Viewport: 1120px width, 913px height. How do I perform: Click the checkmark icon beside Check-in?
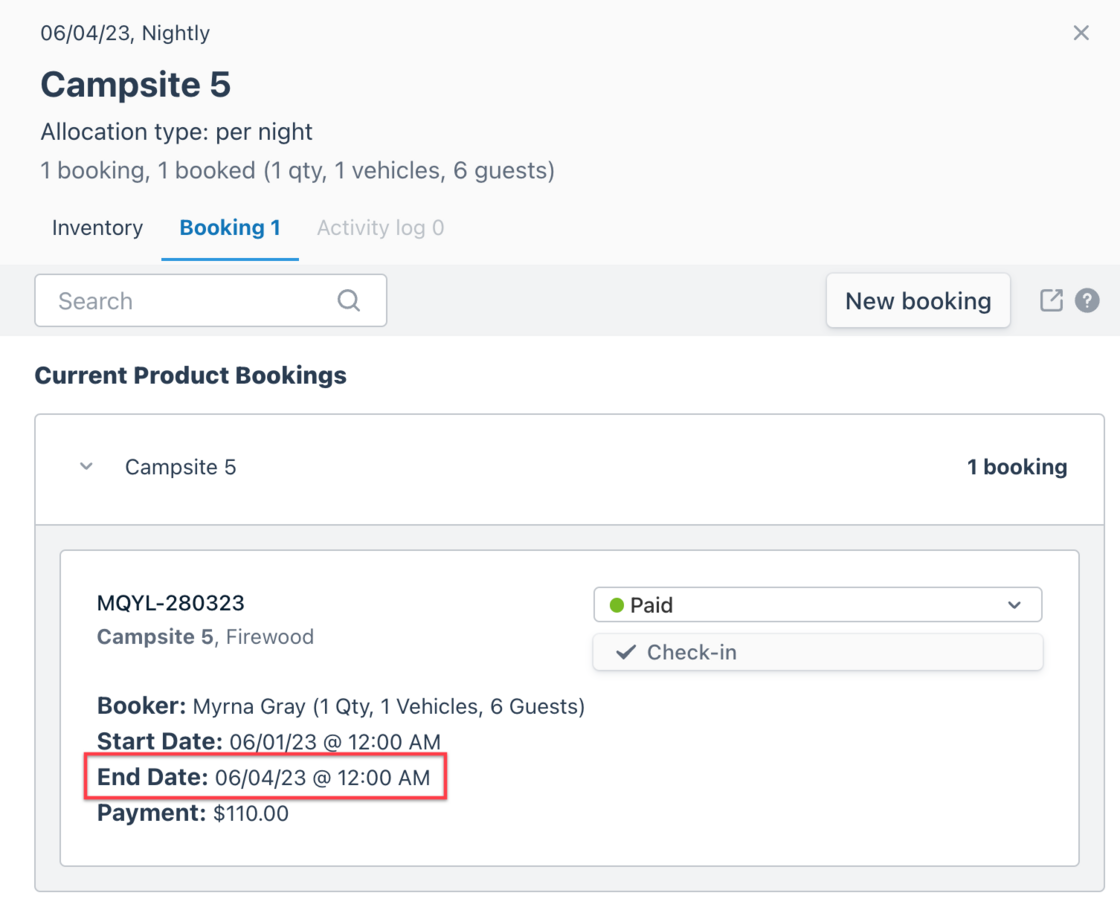(x=626, y=652)
